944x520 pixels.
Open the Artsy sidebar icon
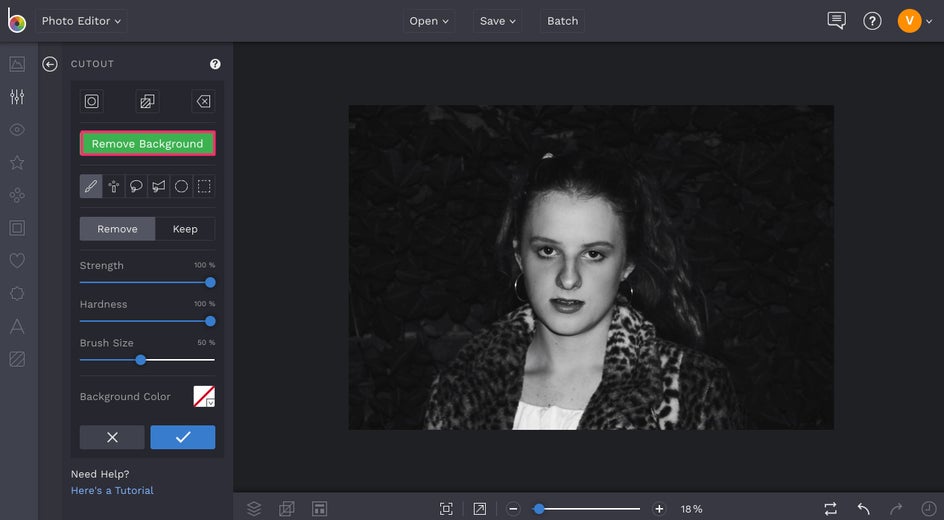pyautogui.click(x=17, y=195)
